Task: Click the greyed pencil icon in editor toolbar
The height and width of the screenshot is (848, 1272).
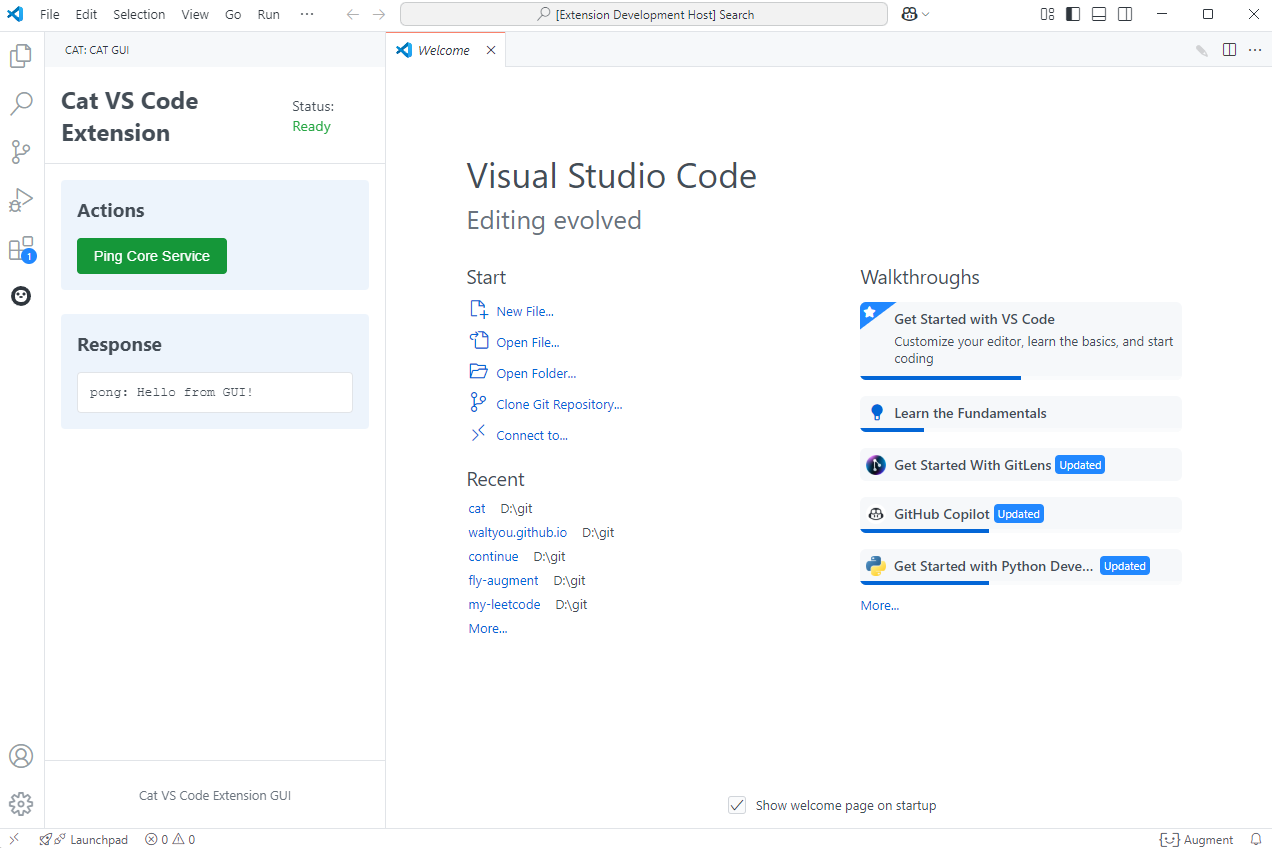Action: [x=1202, y=50]
